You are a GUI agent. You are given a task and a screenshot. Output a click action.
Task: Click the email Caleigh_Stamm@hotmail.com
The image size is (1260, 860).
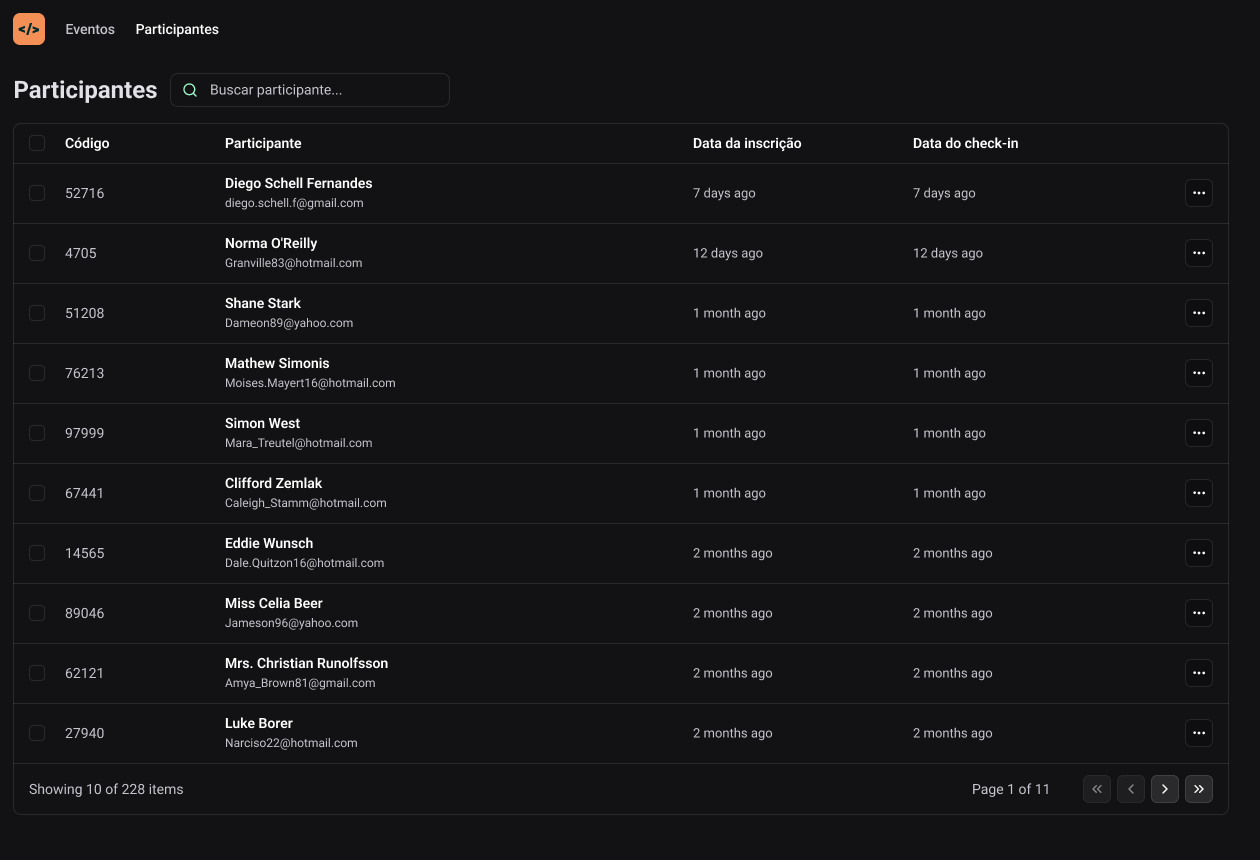pos(306,503)
